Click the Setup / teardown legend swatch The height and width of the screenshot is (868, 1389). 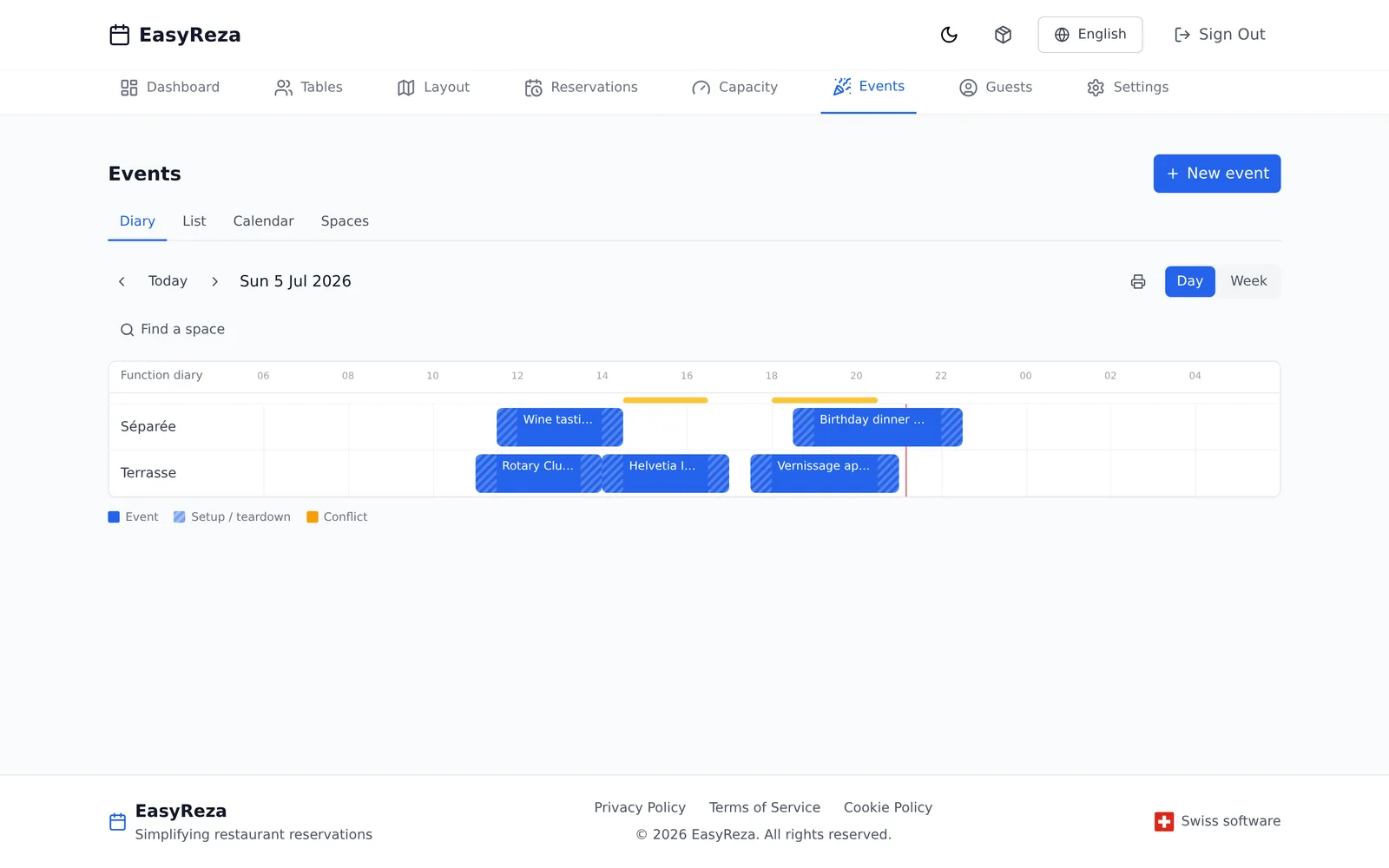pyautogui.click(x=180, y=517)
